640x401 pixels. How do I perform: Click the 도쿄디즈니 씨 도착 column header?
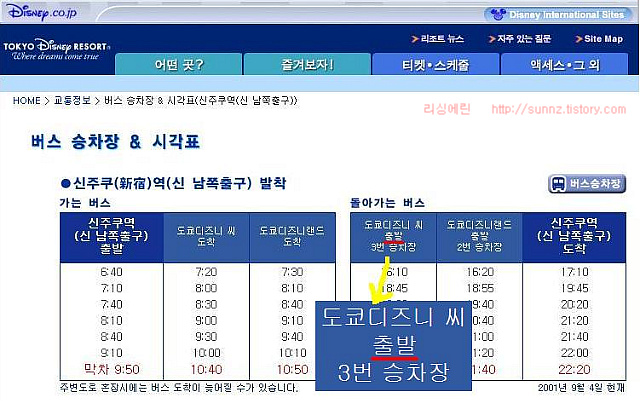206,236
